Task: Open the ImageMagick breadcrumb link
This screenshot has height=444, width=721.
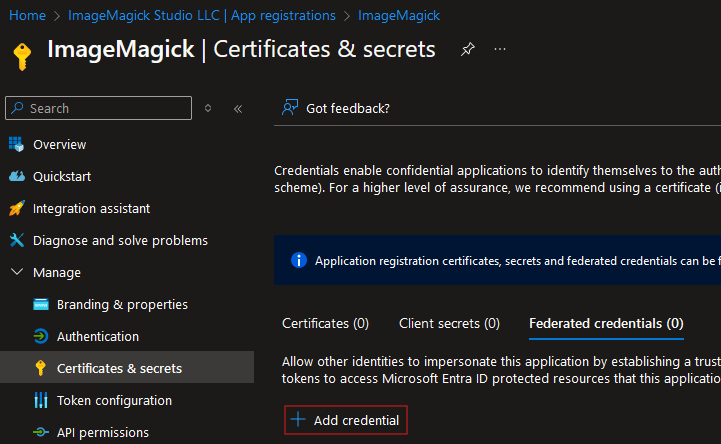Action: 399,16
